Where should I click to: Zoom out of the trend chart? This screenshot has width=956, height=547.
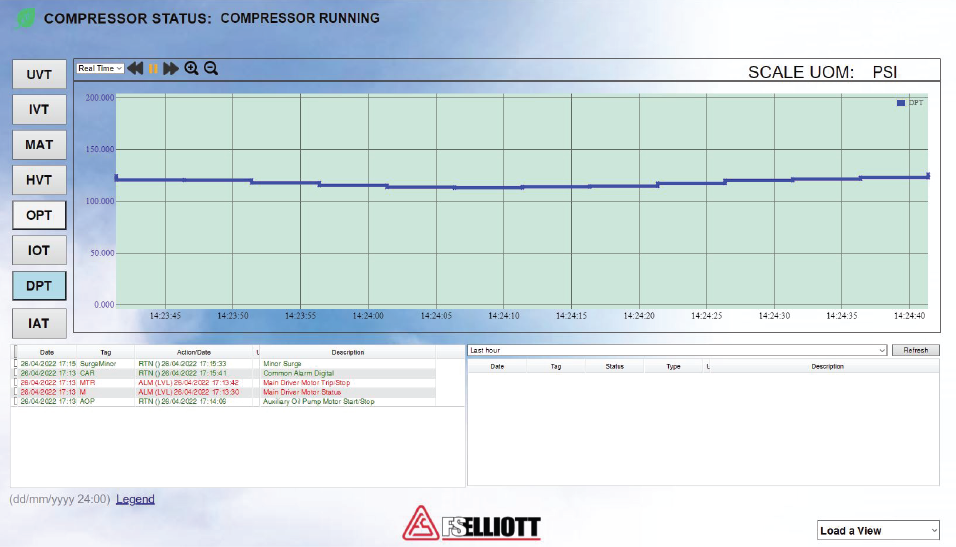click(x=211, y=68)
